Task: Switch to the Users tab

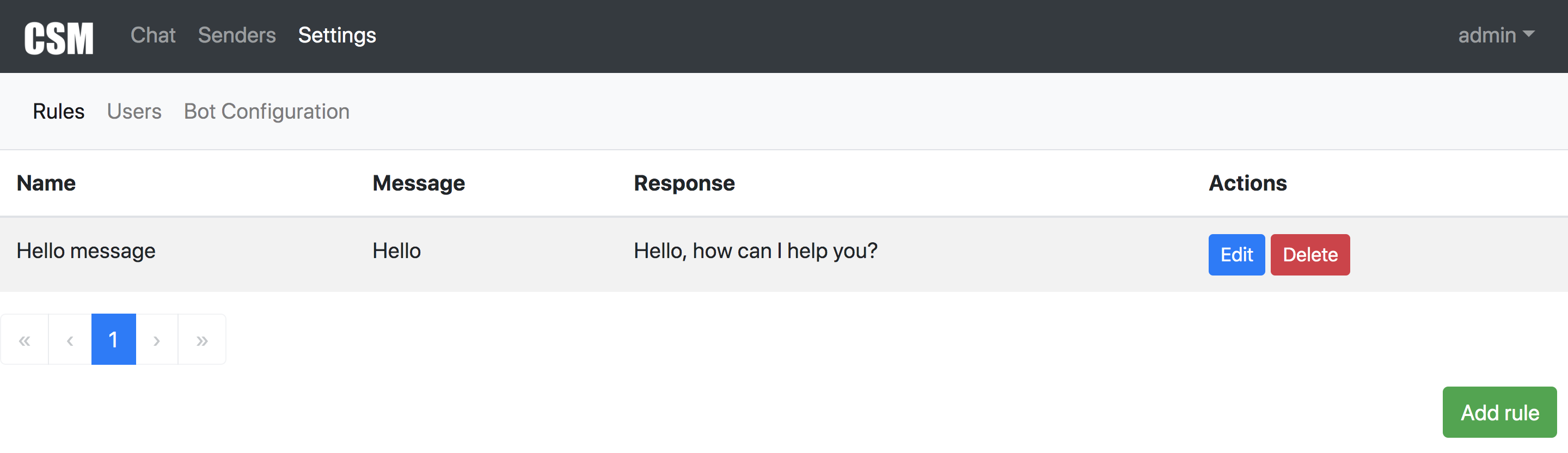Action: click(x=134, y=112)
